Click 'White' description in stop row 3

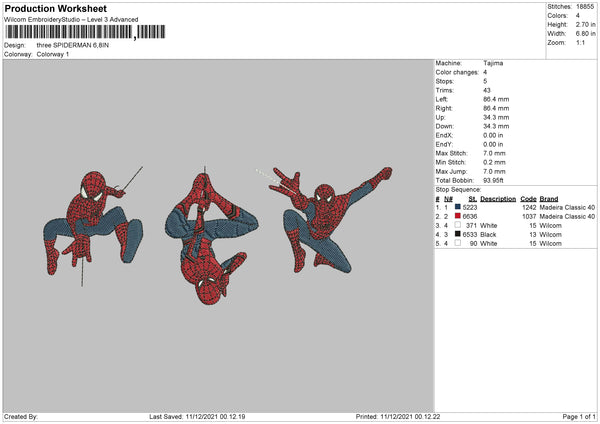(x=489, y=225)
